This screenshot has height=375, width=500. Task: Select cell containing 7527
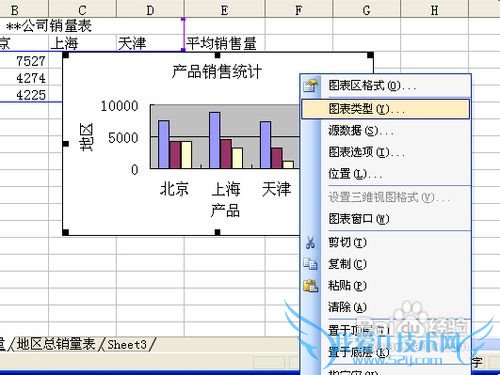click(24, 61)
